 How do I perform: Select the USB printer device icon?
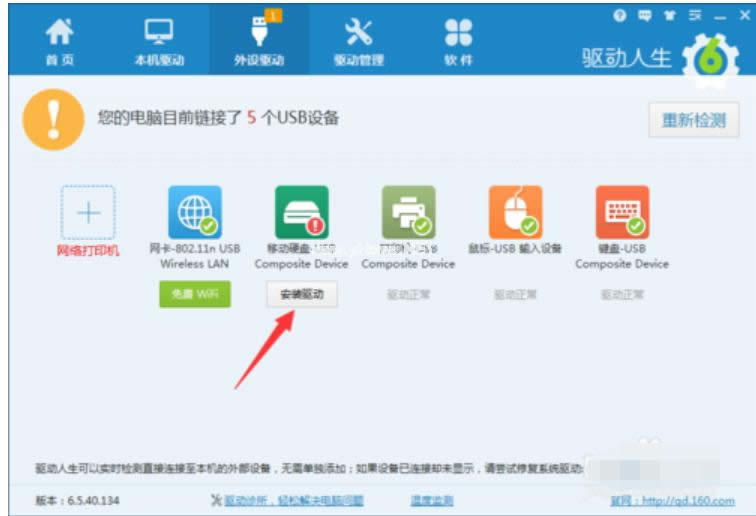(408, 212)
